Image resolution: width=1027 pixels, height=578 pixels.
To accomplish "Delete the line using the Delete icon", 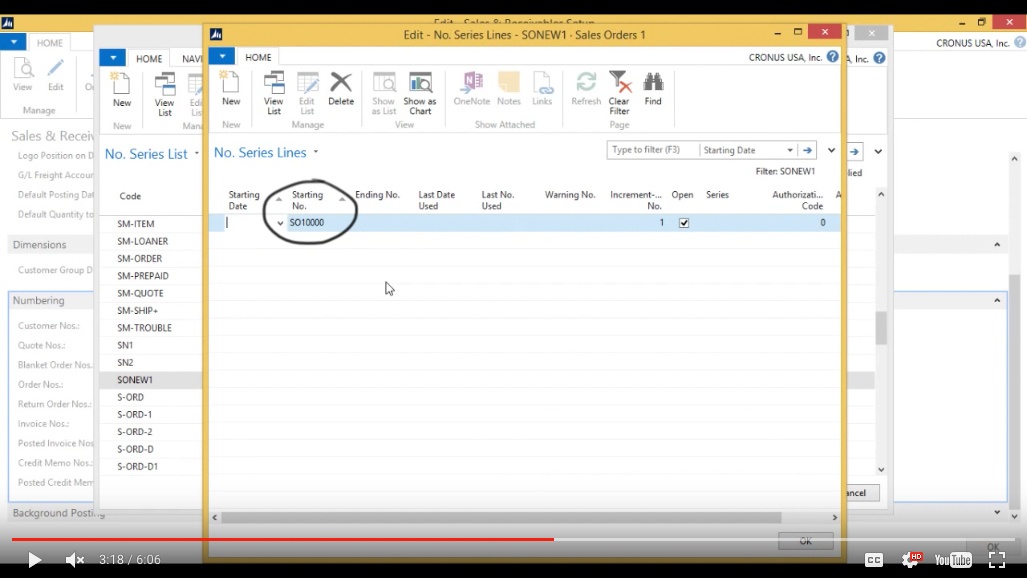I will point(341,90).
